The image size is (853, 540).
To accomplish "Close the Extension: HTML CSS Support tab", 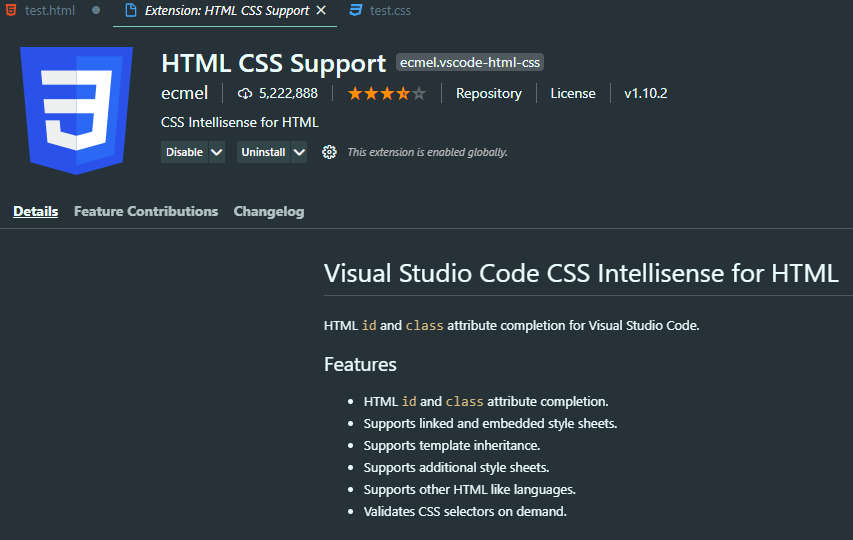I will coord(322,10).
